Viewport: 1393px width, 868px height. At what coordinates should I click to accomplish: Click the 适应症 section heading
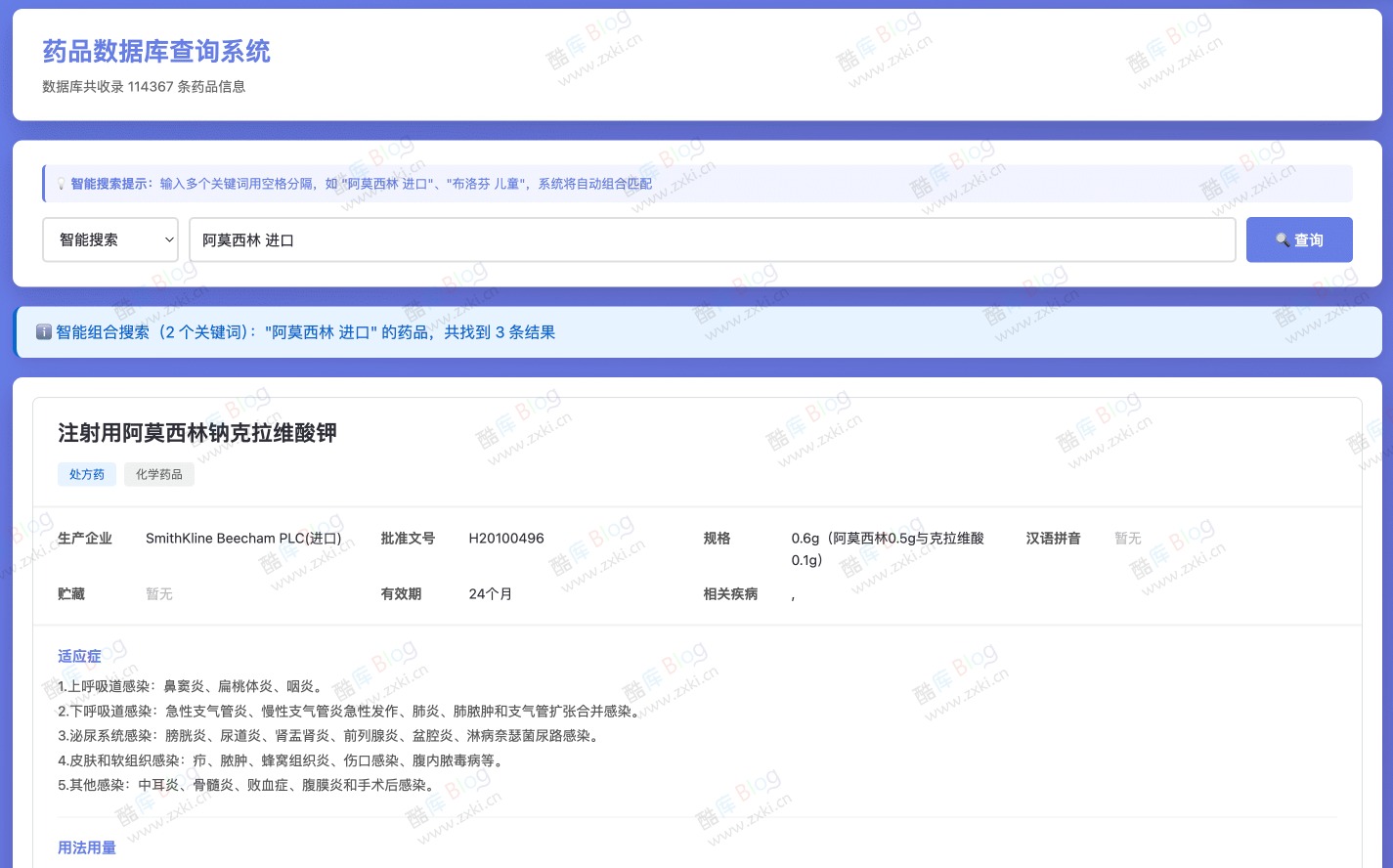pos(79,656)
